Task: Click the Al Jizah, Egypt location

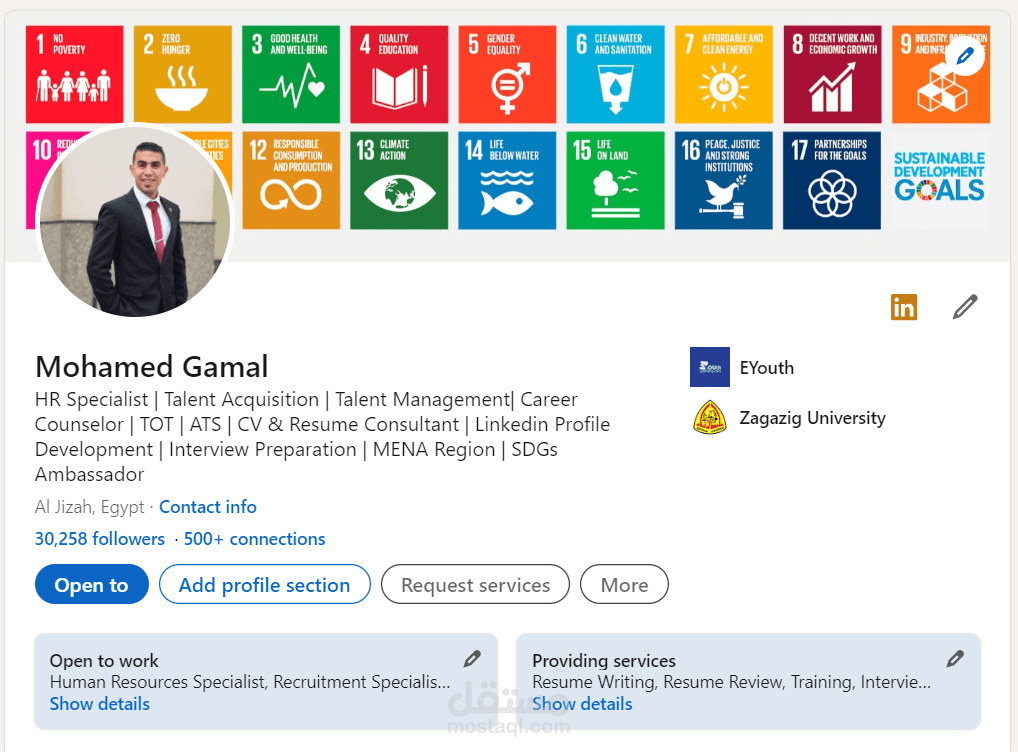Action: click(90, 507)
